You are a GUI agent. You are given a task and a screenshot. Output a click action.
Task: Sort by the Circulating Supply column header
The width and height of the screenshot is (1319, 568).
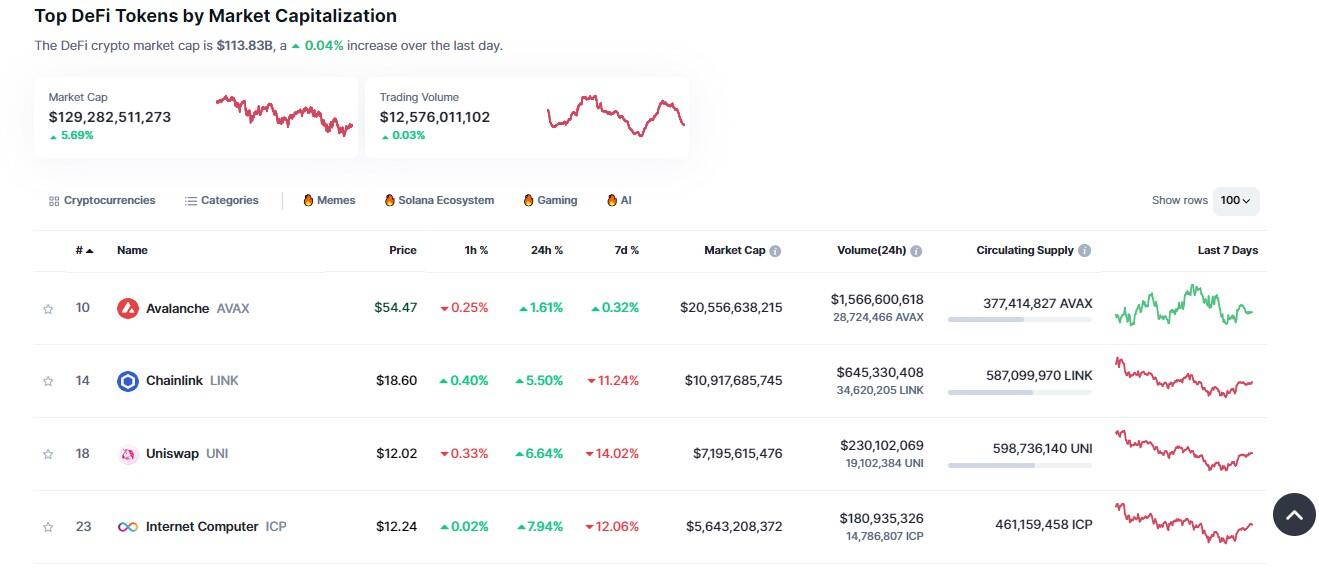point(1025,250)
